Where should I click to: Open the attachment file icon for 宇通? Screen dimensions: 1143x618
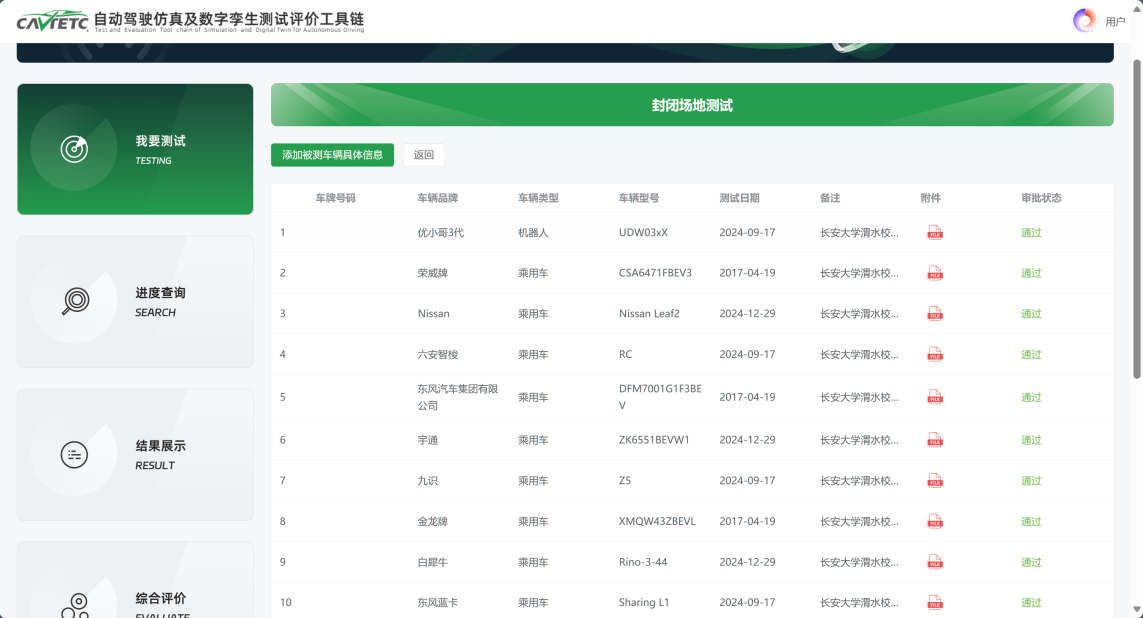(x=935, y=440)
